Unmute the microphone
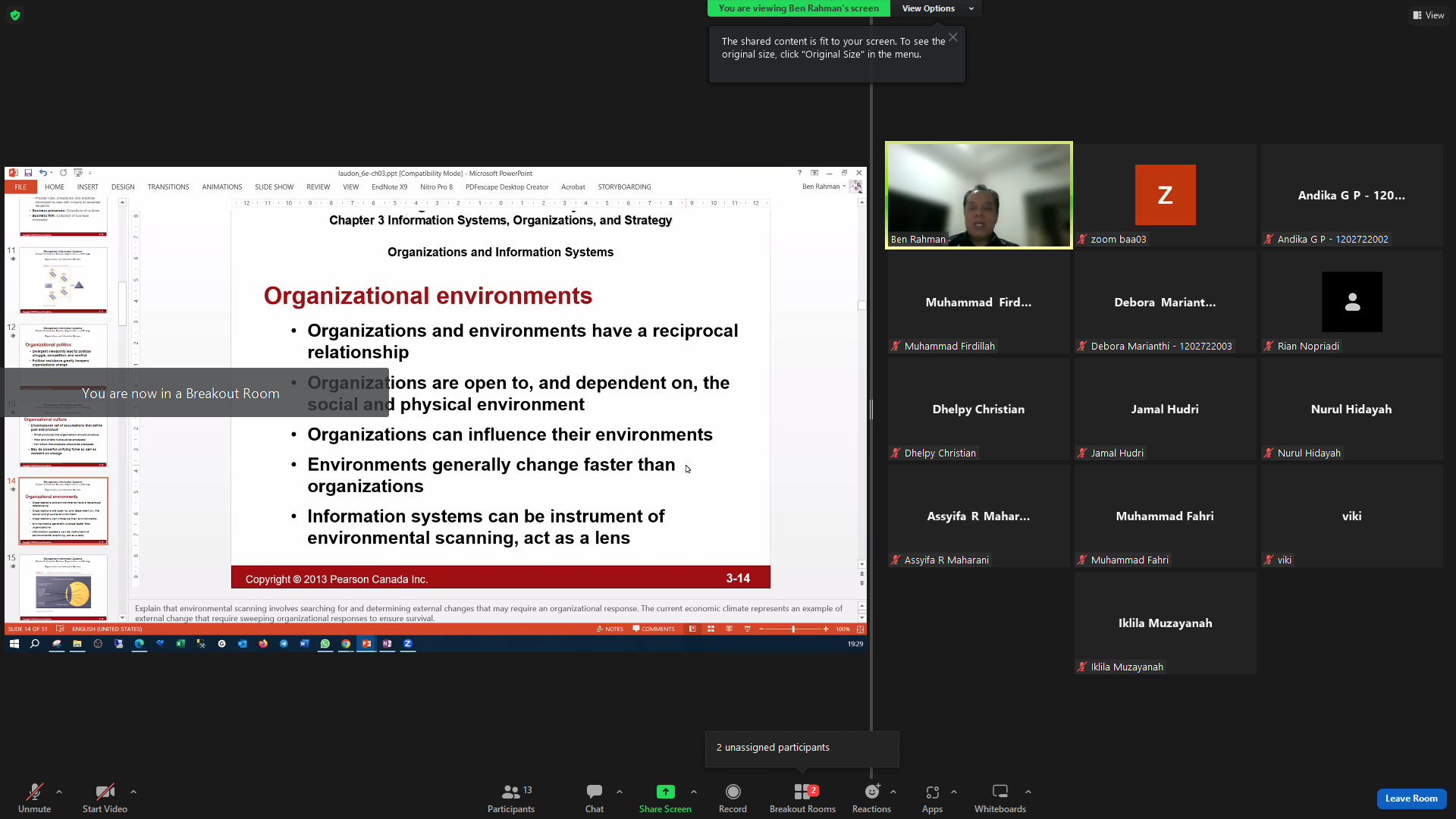 (35, 798)
